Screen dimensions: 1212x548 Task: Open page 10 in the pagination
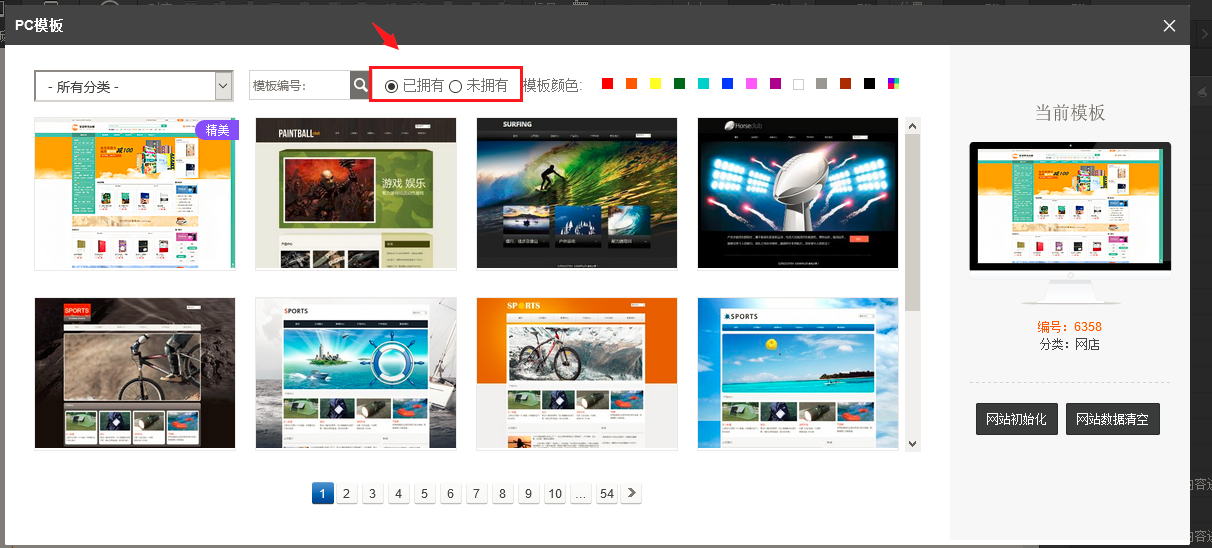(x=555, y=493)
